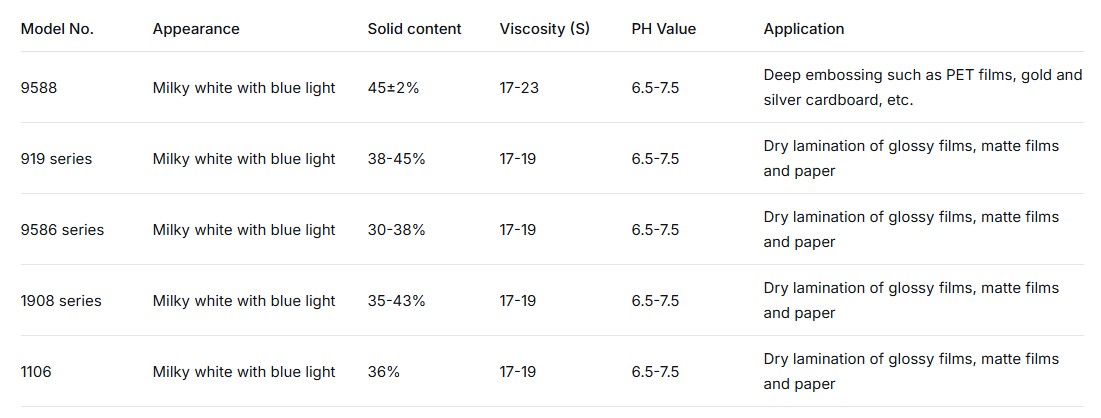Screen dimensions: 1101x418
Task: Select model number 9588 cell
Action: click(x=39, y=88)
